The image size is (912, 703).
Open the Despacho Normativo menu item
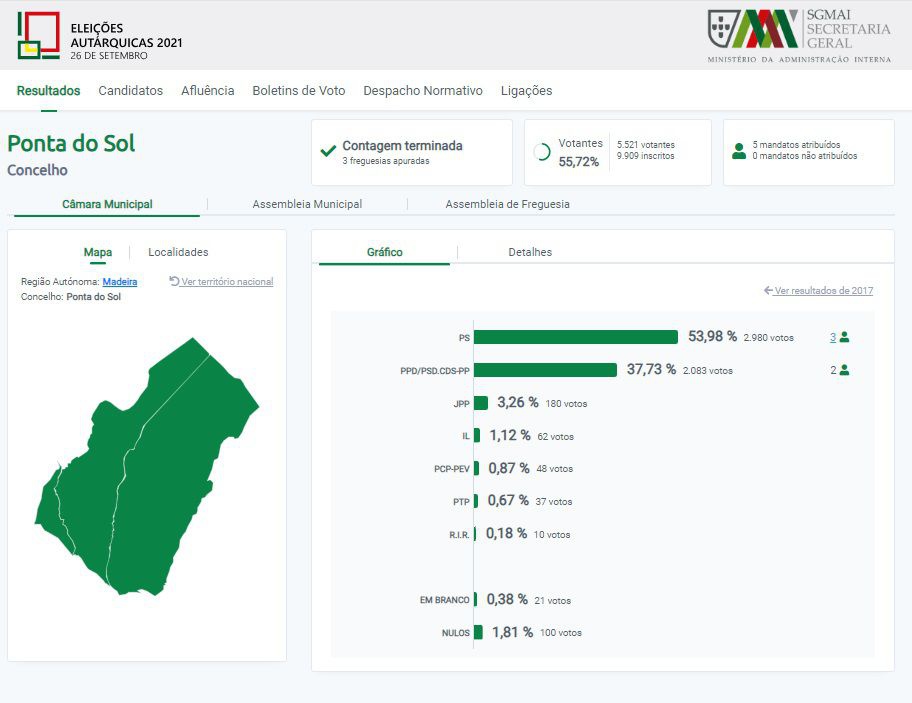[x=423, y=91]
